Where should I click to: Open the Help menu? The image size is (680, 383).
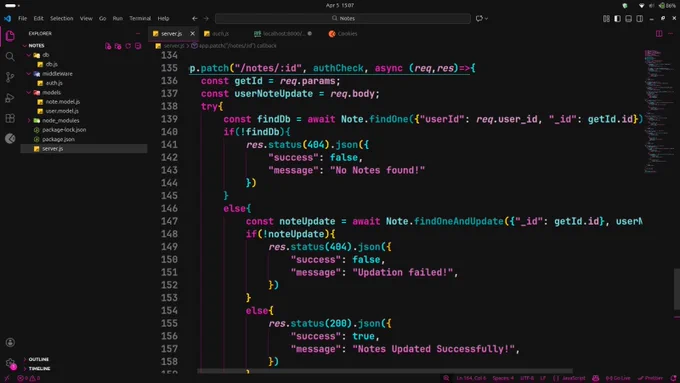pos(163,19)
